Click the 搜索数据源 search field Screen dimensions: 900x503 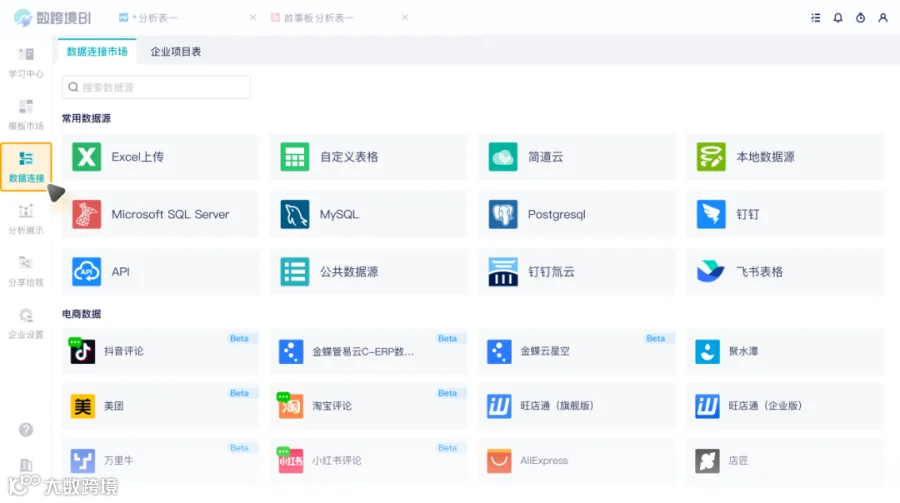(156, 87)
